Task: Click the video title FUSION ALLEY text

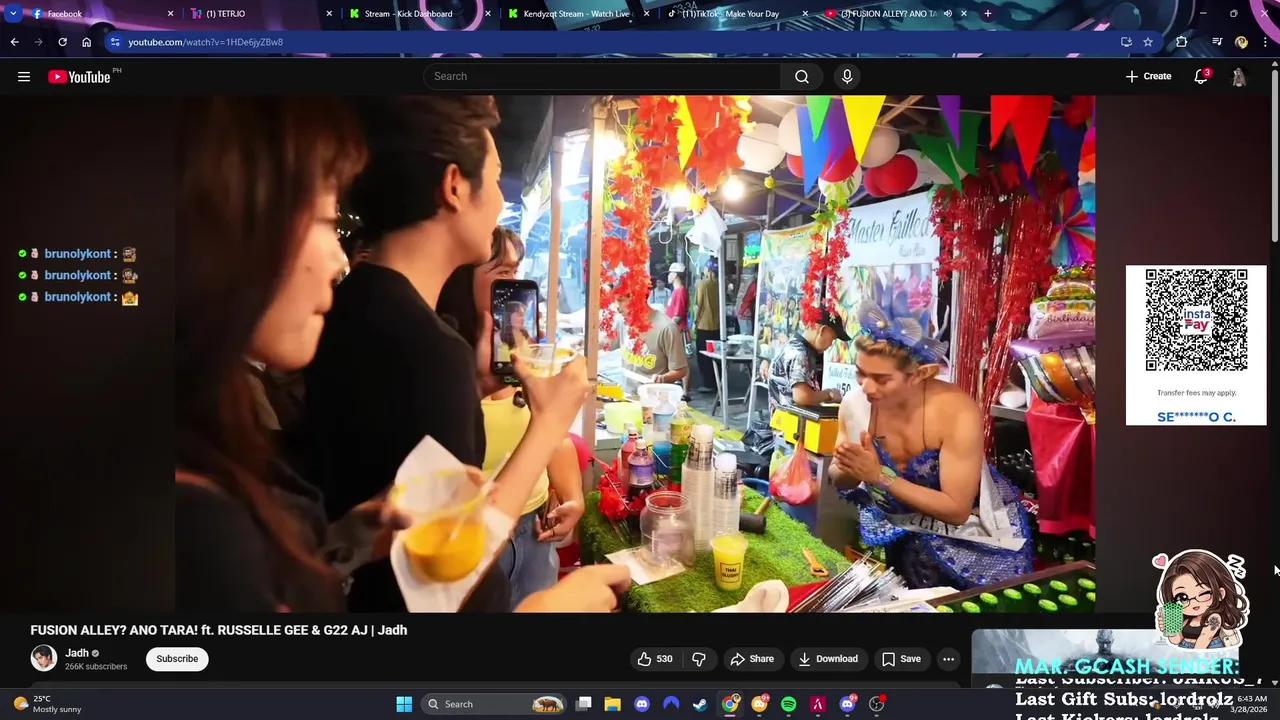Action: pyautogui.click(x=219, y=630)
